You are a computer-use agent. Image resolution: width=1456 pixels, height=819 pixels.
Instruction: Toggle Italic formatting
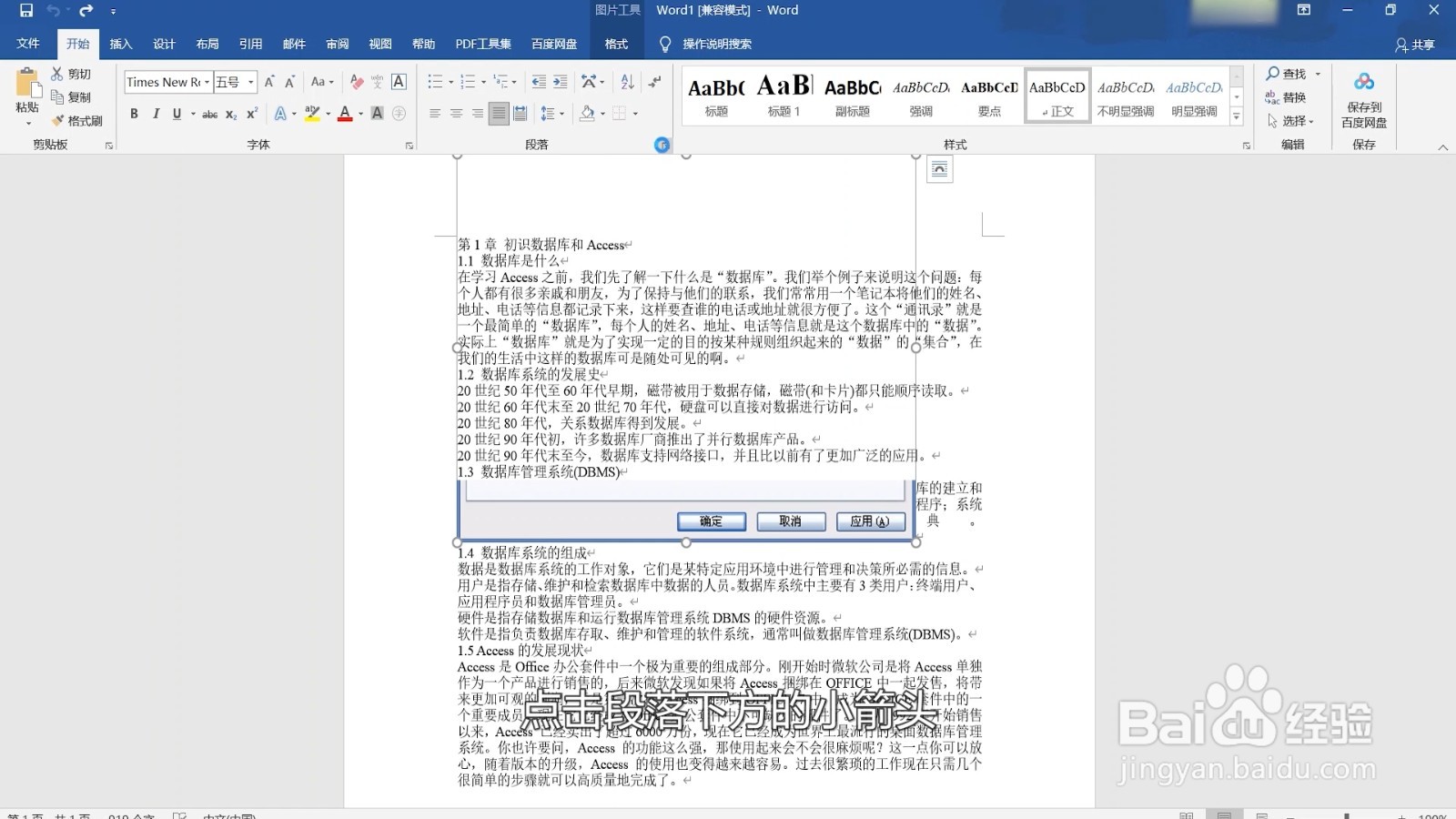[x=156, y=114]
